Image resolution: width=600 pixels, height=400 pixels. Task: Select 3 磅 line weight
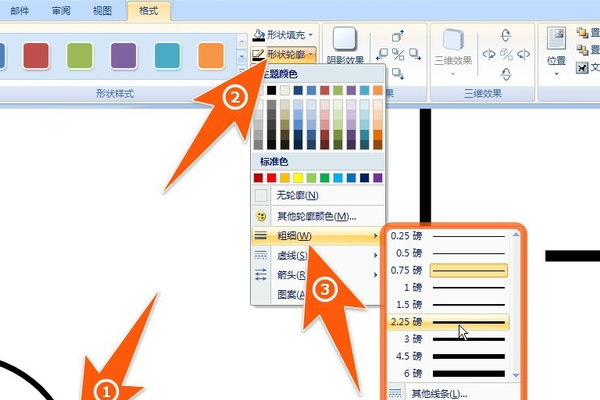point(448,339)
